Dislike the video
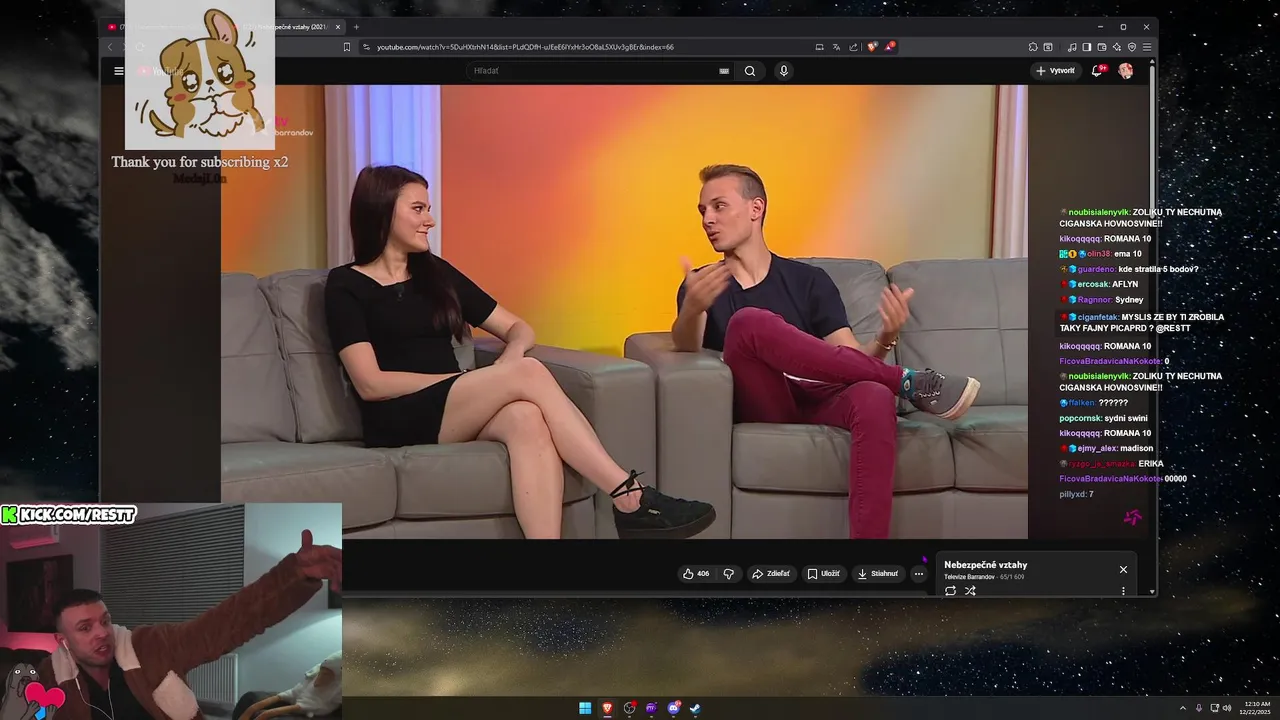Screen dimensions: 1280x720 (728, 574)
